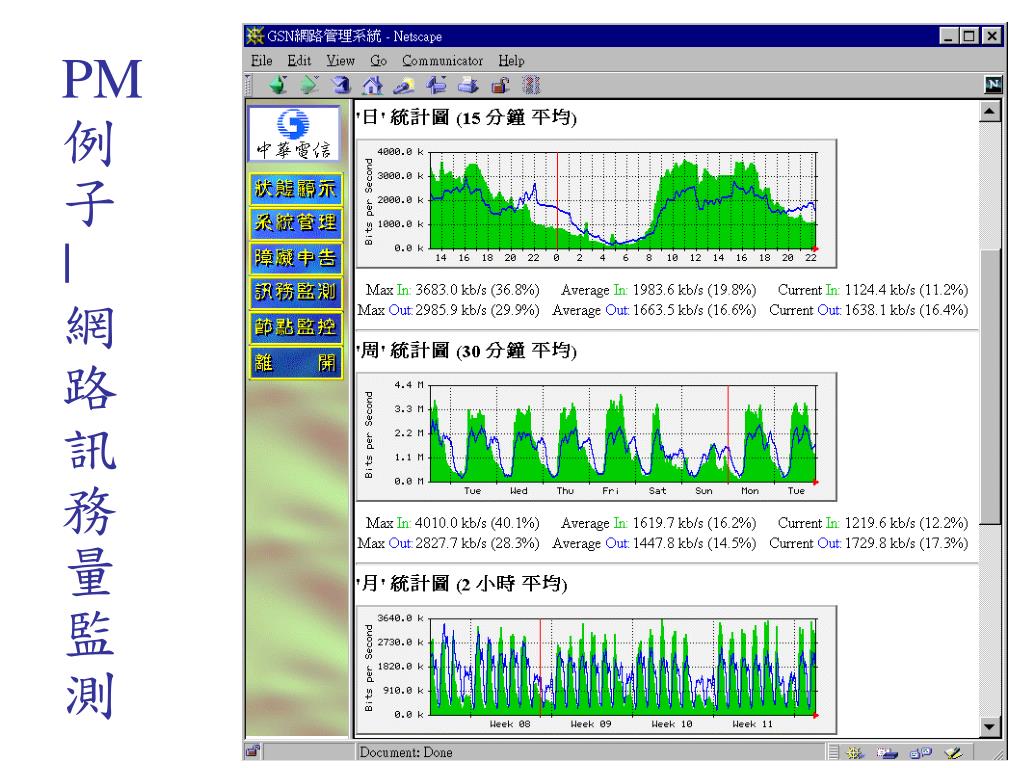Open the Composer component bar icon

[953, 753]
